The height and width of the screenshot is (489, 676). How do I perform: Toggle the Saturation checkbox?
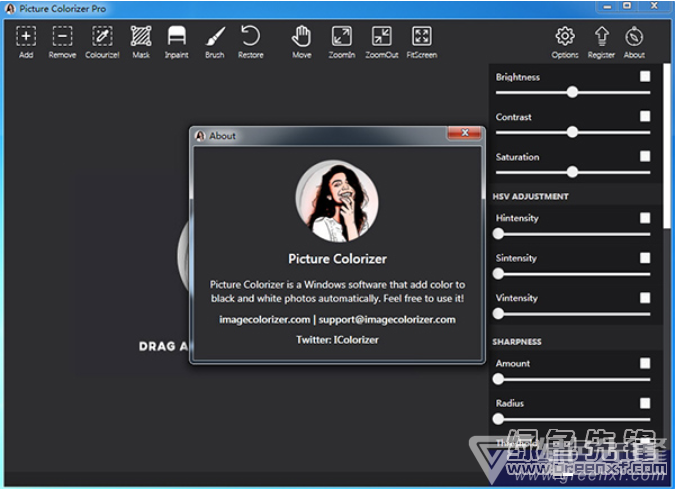(x=645, y=156)
